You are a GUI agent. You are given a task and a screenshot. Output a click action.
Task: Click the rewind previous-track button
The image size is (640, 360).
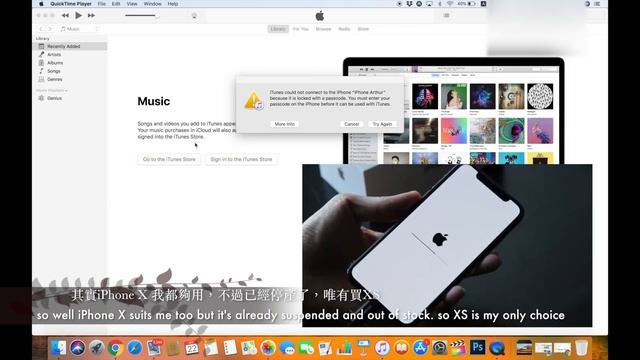(x=65, y=16)
